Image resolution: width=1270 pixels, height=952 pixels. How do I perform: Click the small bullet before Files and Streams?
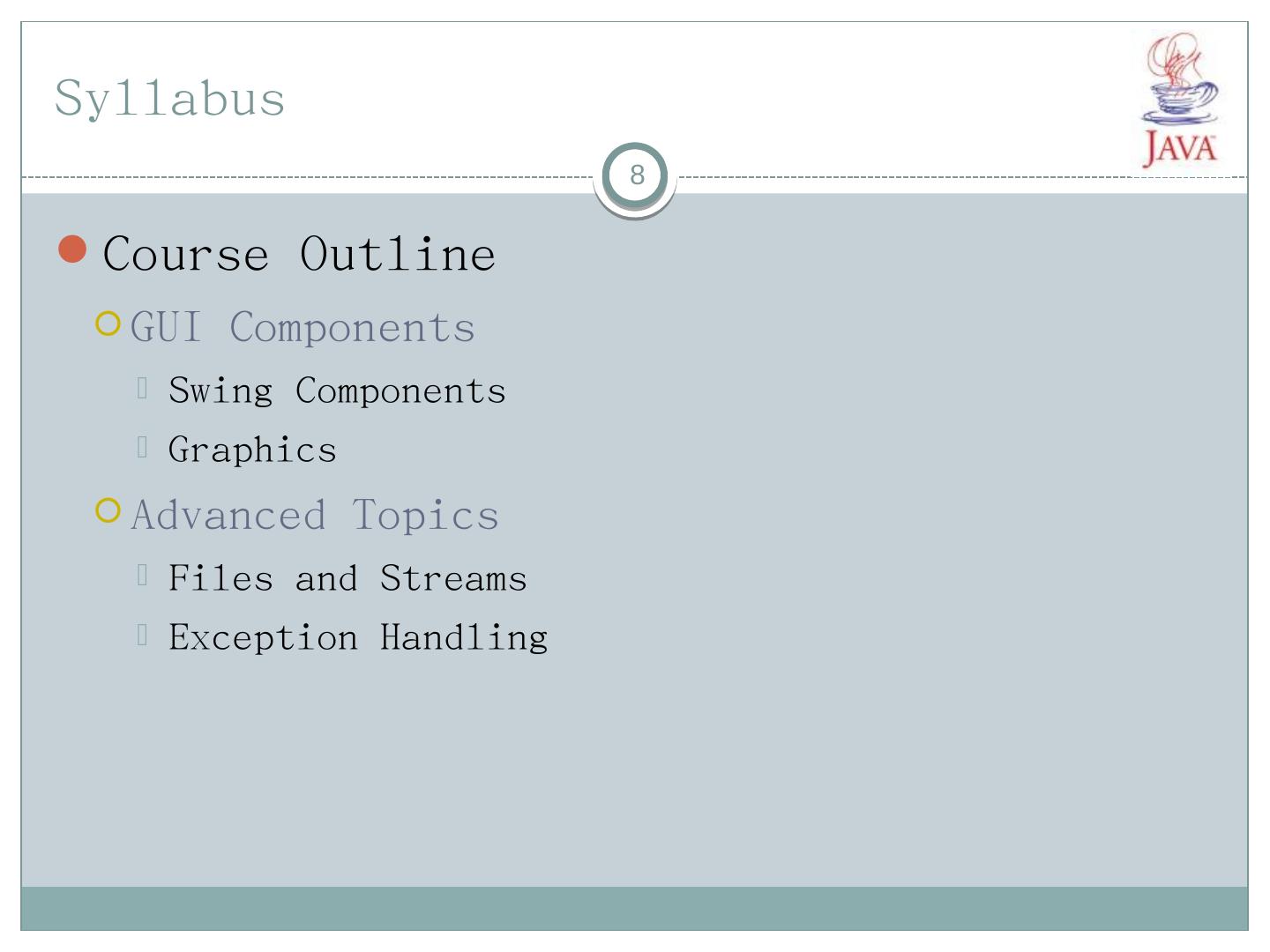pyautogui.click(x=142, y=576)
